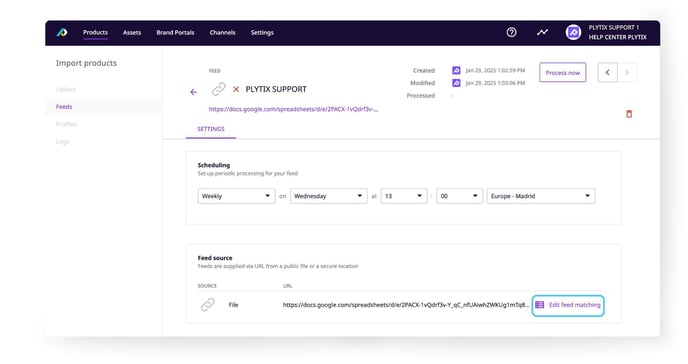
Task: Open the activity trend line icon
Action: click(x=542, y=32)
